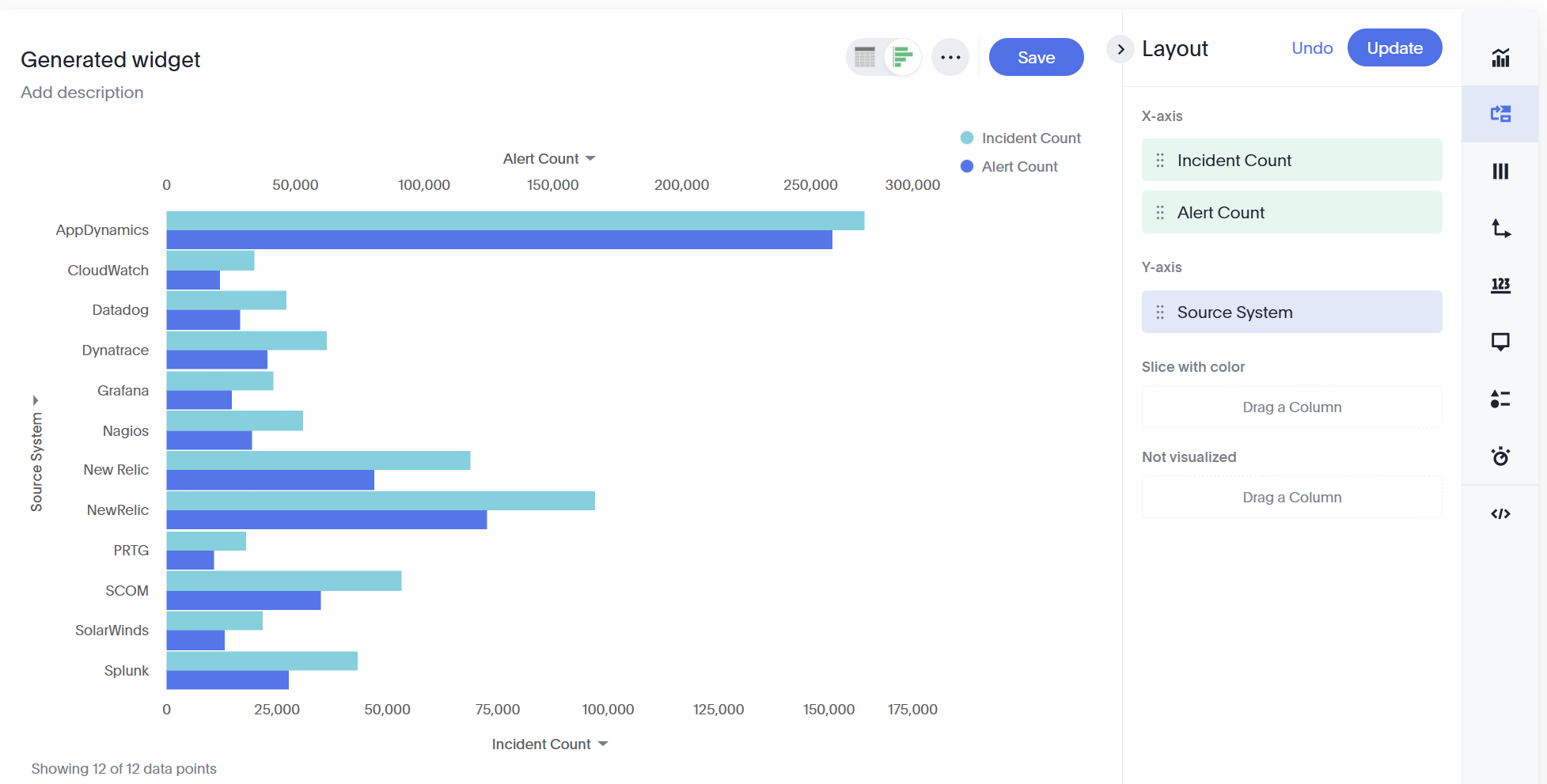Toggle Incident Count legend swatch
This screenshot has width=1547, height=784.
pos(966,138)
